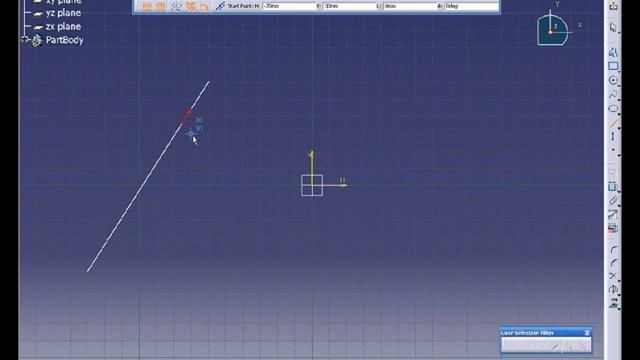
Task: Click the Start Point V value field
Action: pos(349,6)
